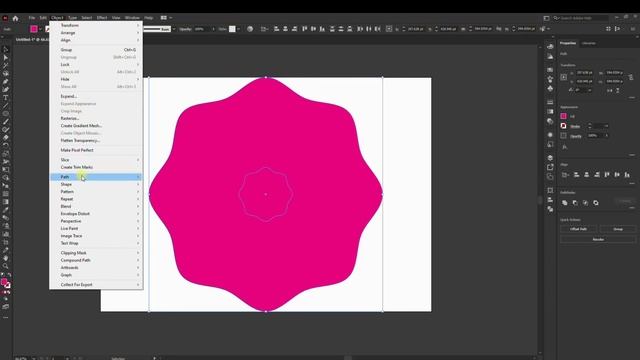Open Align To dropdown in control bar
The width and height of the screenshot is (640, 360).
tap(264, 29)
